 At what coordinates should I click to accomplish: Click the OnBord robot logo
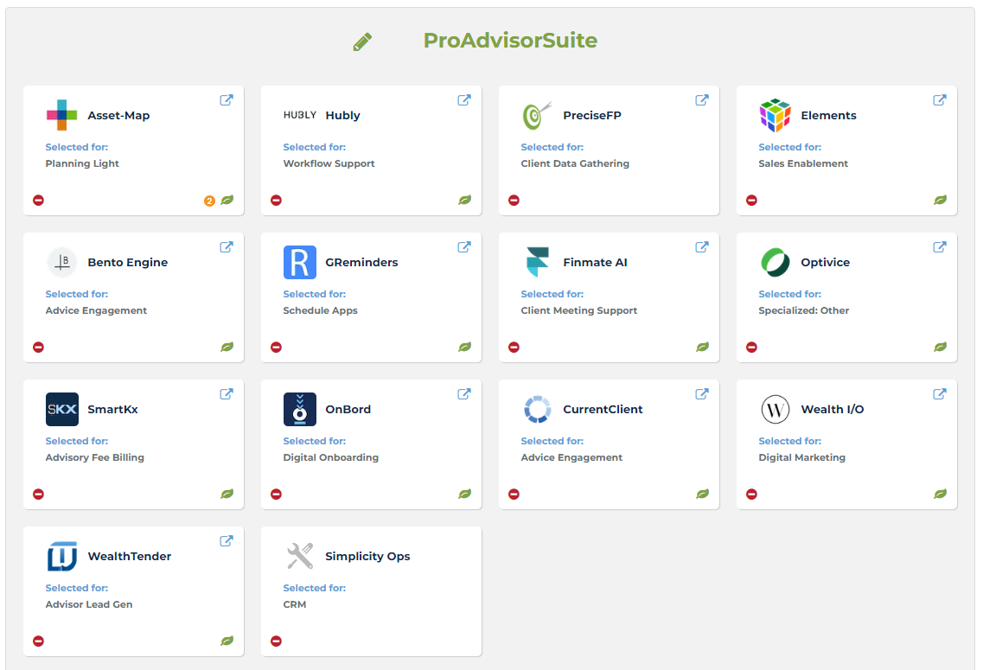[299, 408]
